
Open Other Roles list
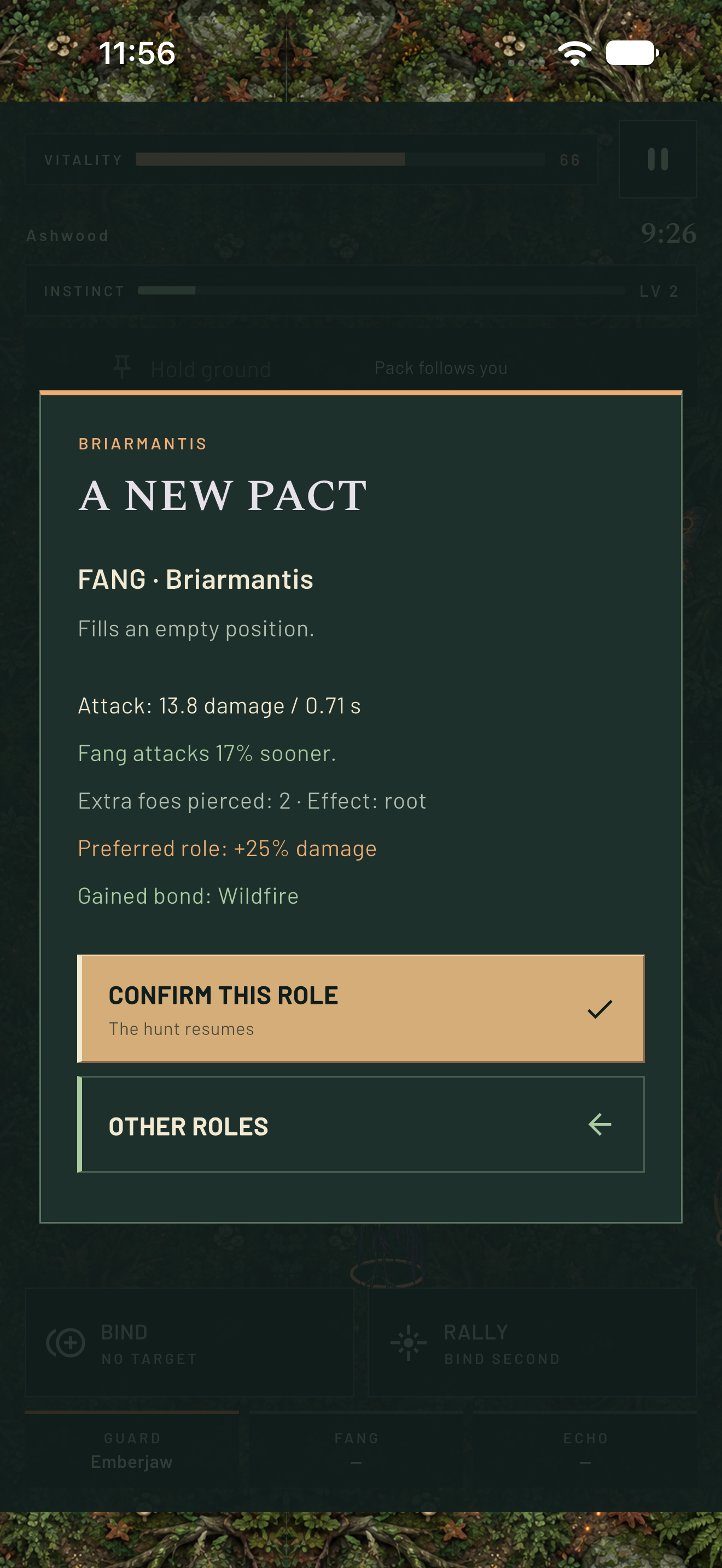coord(361,1124)
